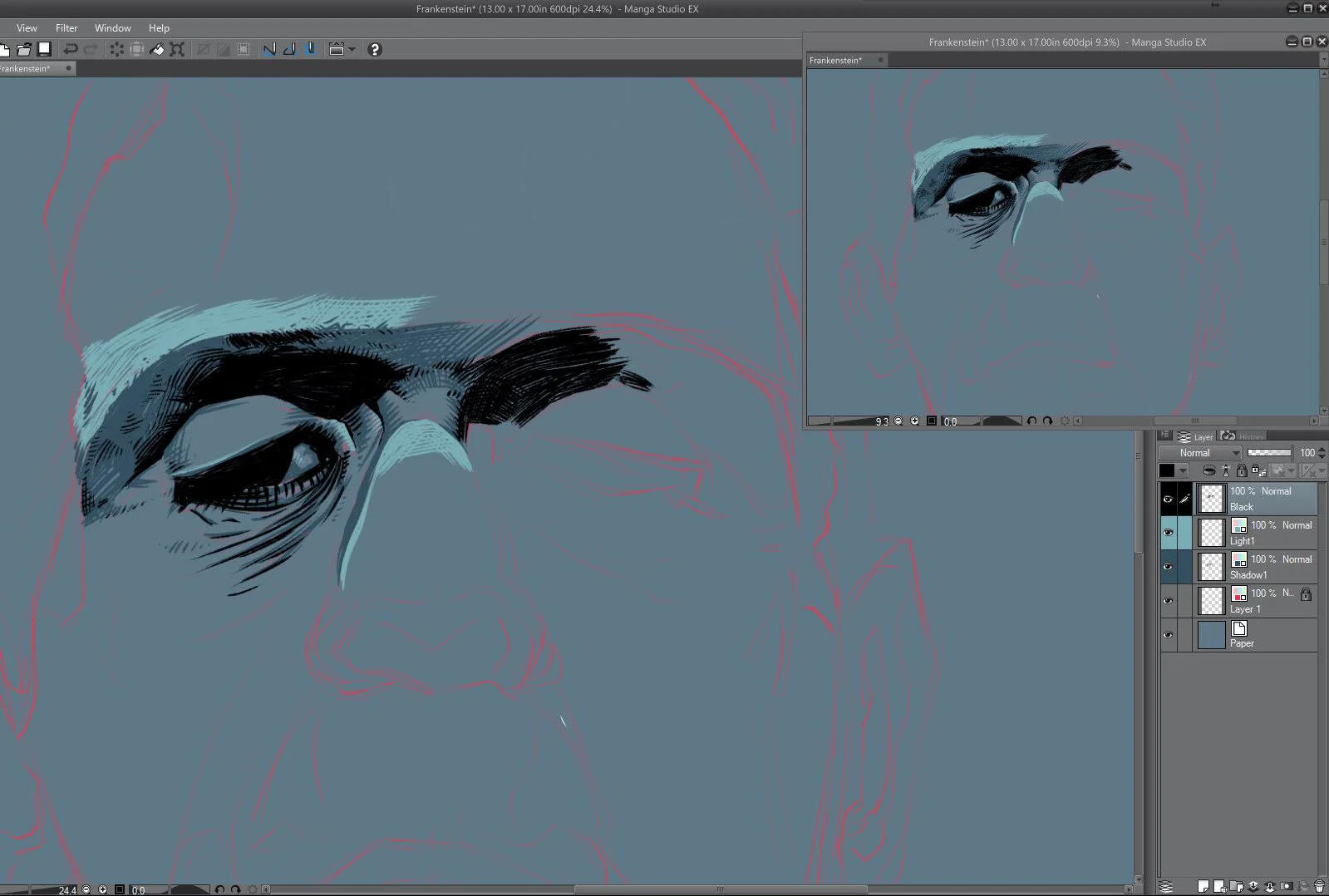Screen dimensions: 1329x896
Task: Click the Open file folder icon
Action: (x=24, y=49)
